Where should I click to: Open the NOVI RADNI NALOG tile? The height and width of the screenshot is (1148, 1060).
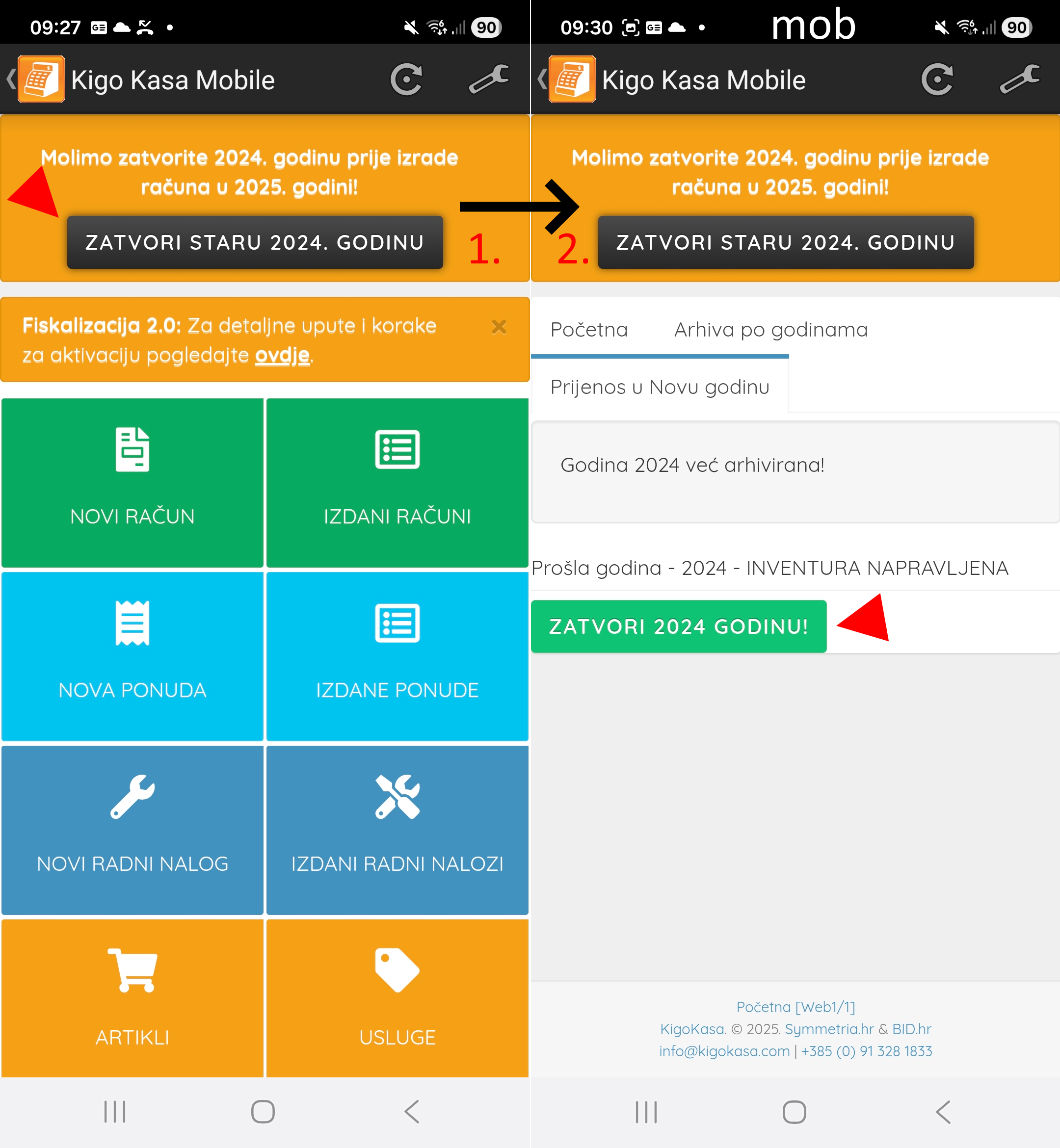[x=132, y=830]
